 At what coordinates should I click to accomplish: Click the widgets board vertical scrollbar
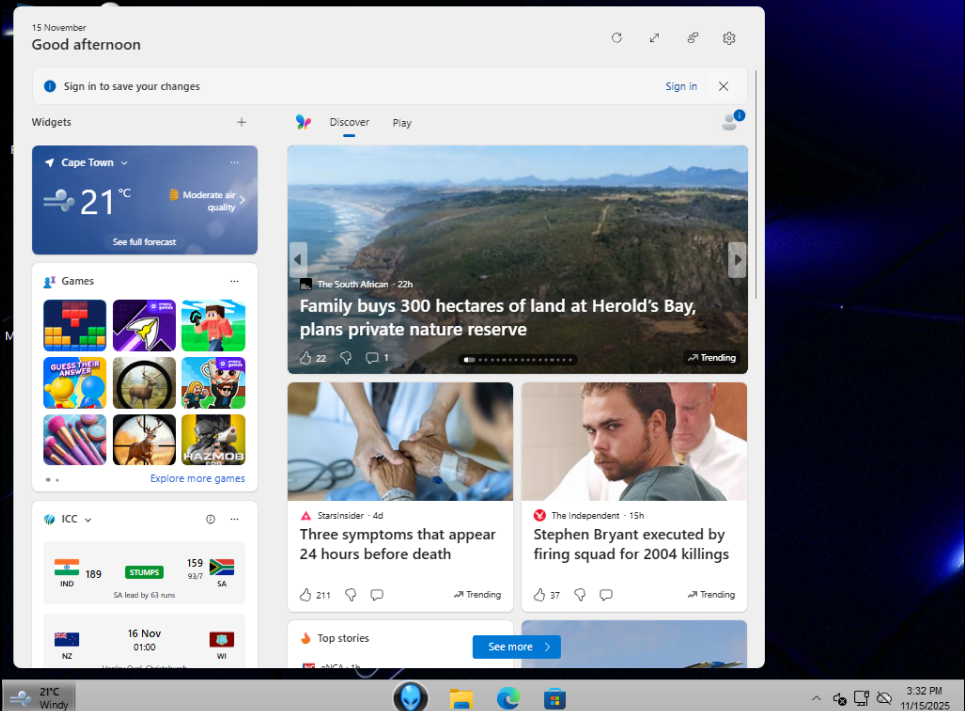(756, 185)
